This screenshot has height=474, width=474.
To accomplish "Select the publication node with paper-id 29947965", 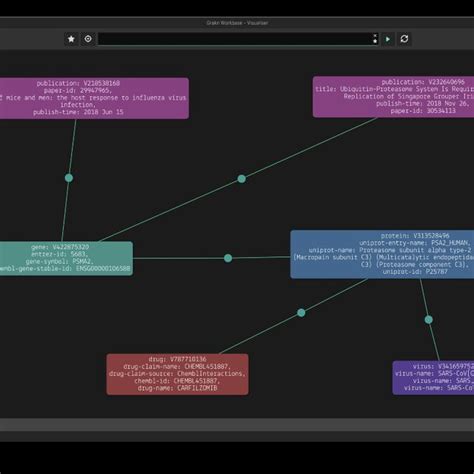I will click(94, 98).
